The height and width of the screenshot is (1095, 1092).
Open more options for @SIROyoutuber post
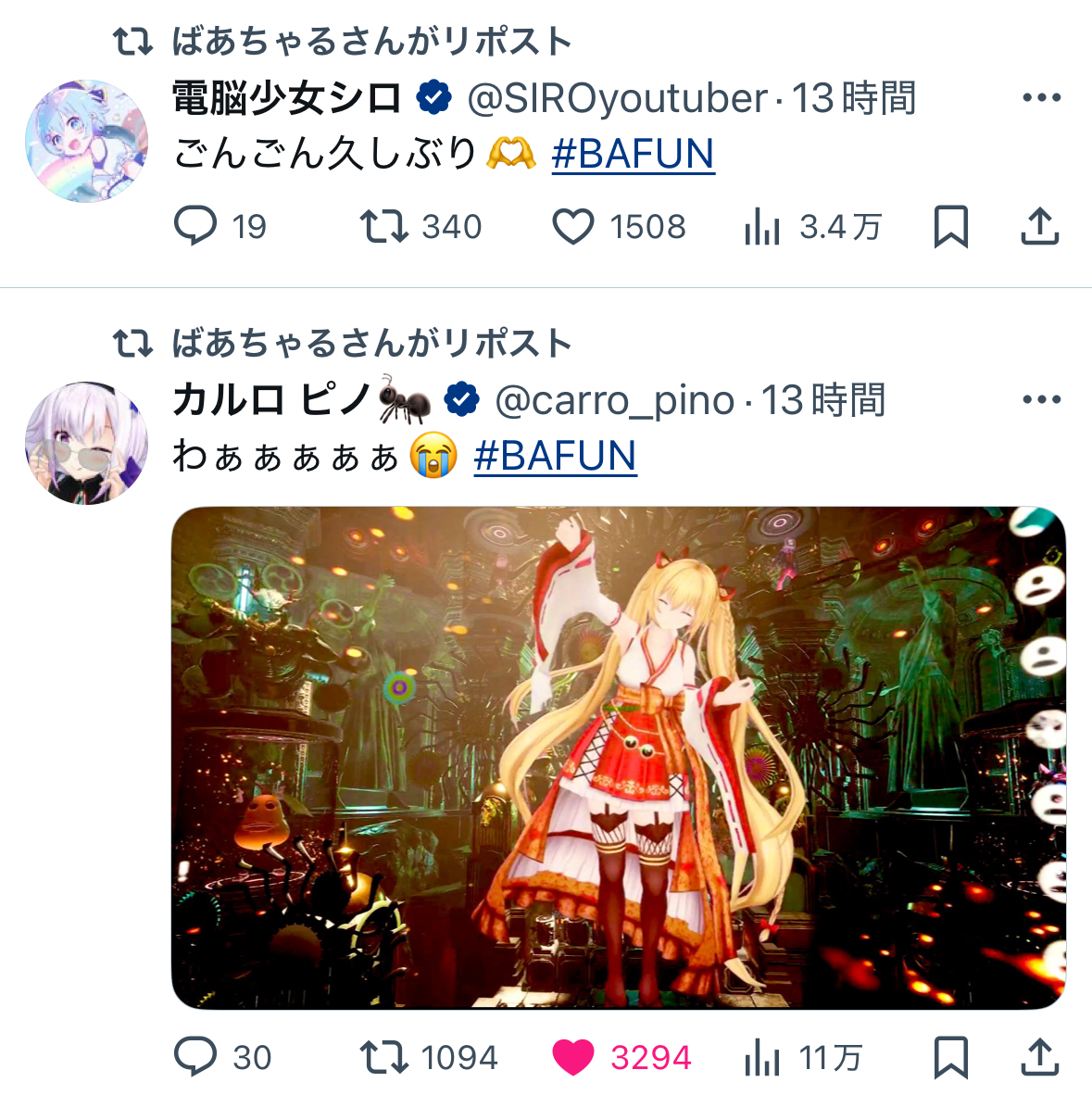(1041, 98)
